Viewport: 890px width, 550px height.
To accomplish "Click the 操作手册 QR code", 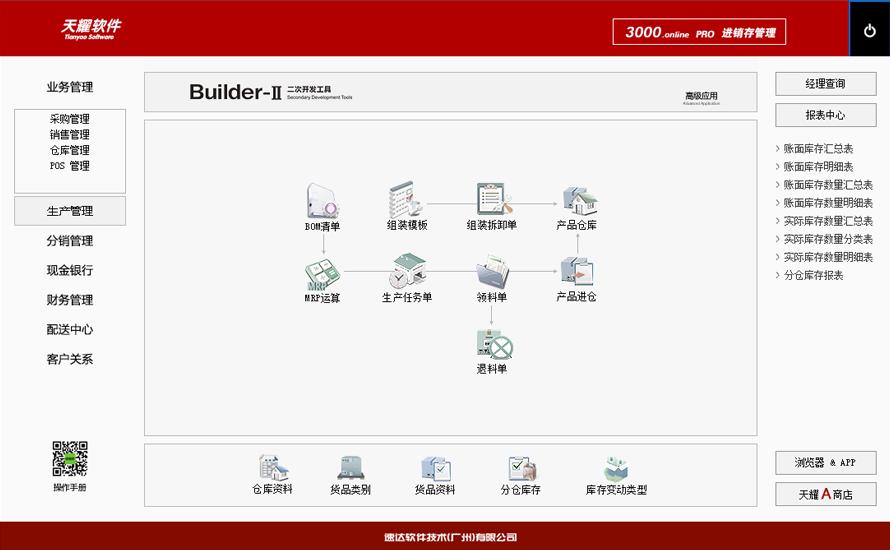I will [x=70, y=459].
